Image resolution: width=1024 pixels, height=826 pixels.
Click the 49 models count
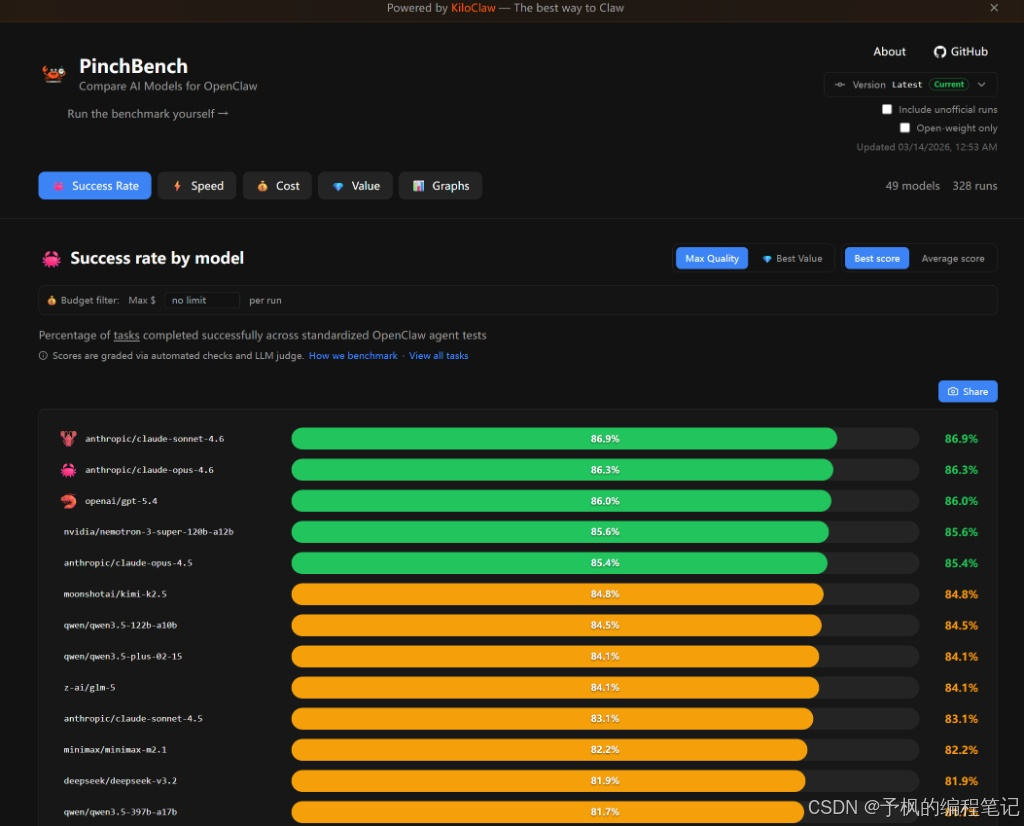[x=912, y=186]
